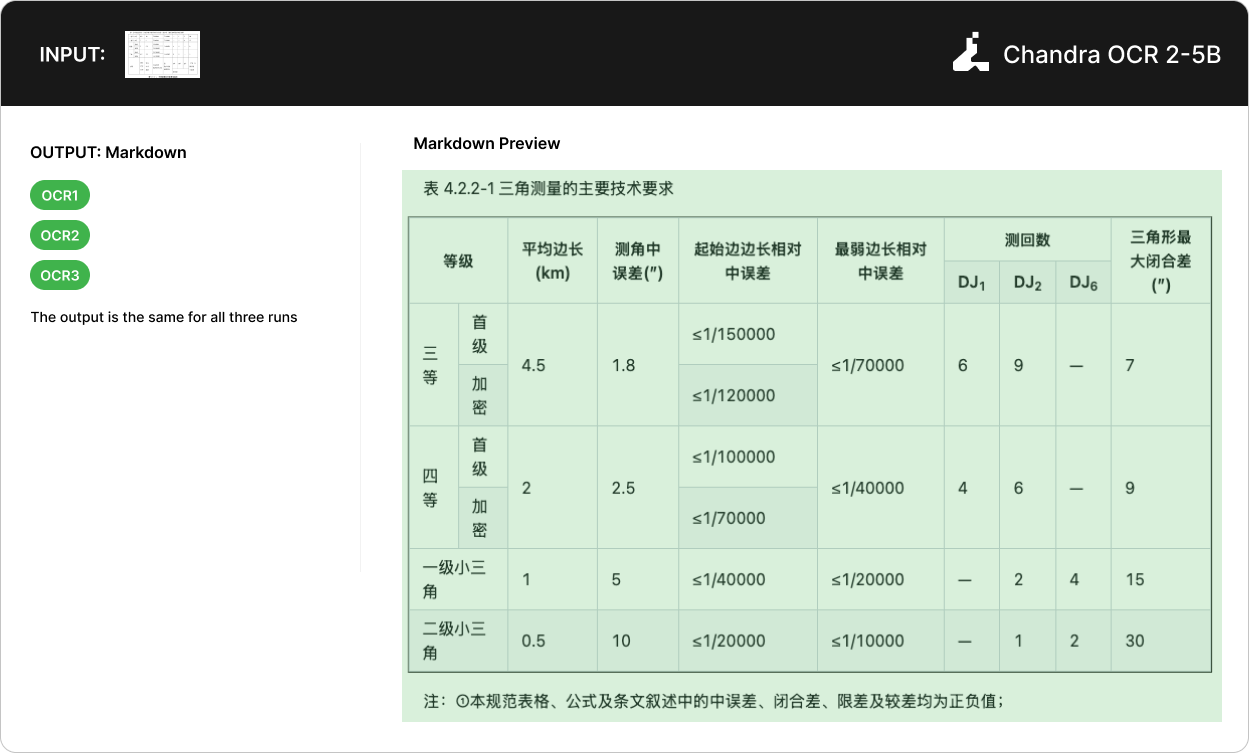This screenshot has height=753, width=1249.
Task: Select the table caption 表 4.2.2-1
Action: [x=548, y=188]
